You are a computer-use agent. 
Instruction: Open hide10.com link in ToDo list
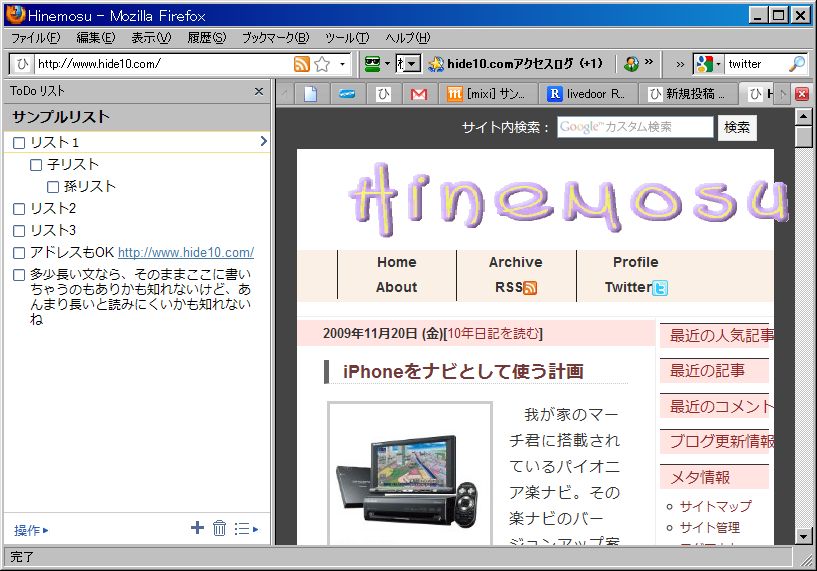pos(186,253)
